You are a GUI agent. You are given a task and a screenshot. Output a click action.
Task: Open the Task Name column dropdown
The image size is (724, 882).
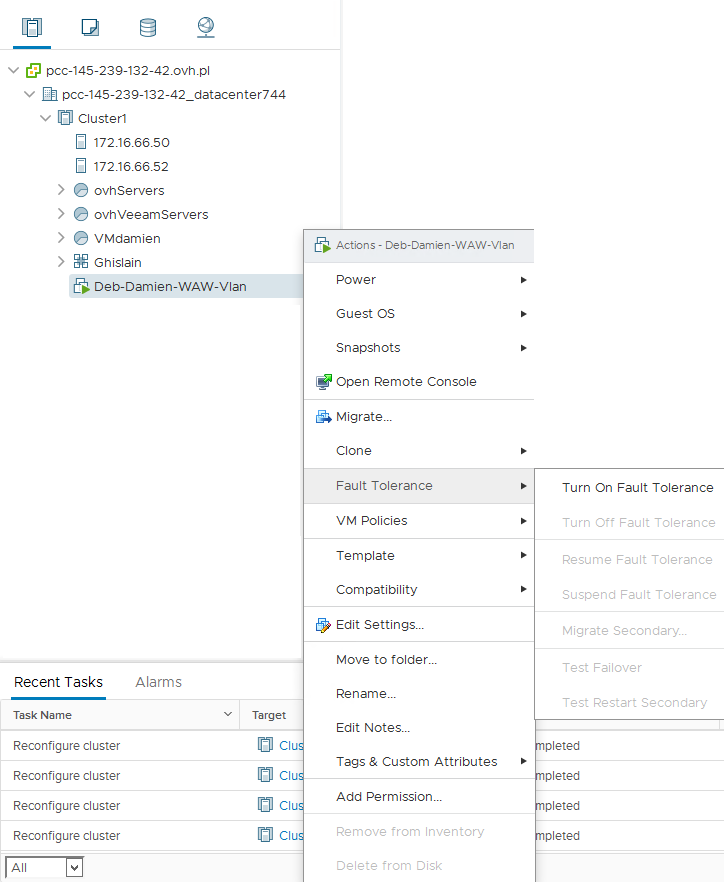[x=226, y=715]
